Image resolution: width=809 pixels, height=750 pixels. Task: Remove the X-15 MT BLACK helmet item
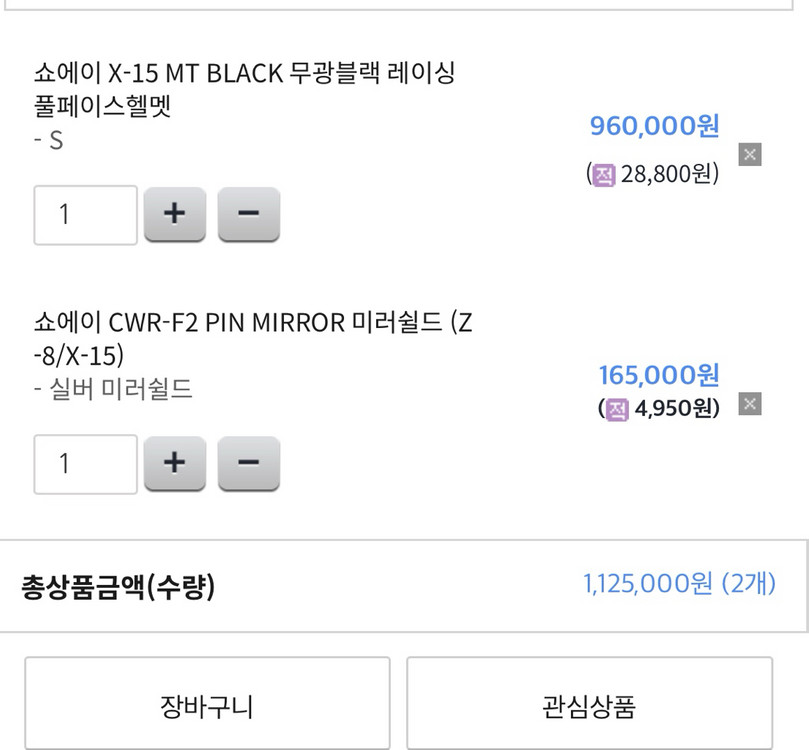[x=750, y=154]
